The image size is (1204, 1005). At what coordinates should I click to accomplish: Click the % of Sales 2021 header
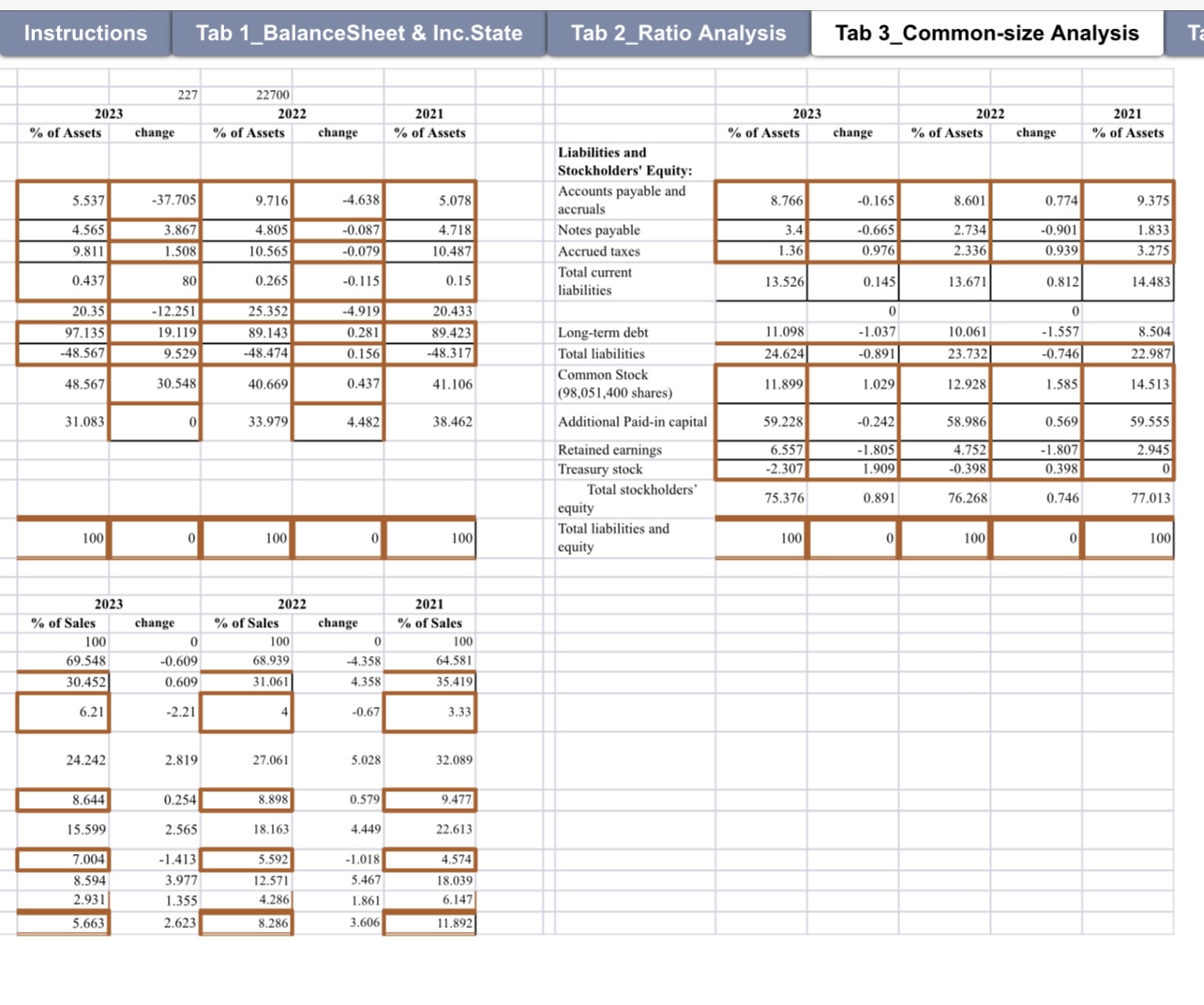(x=429, y=622)
